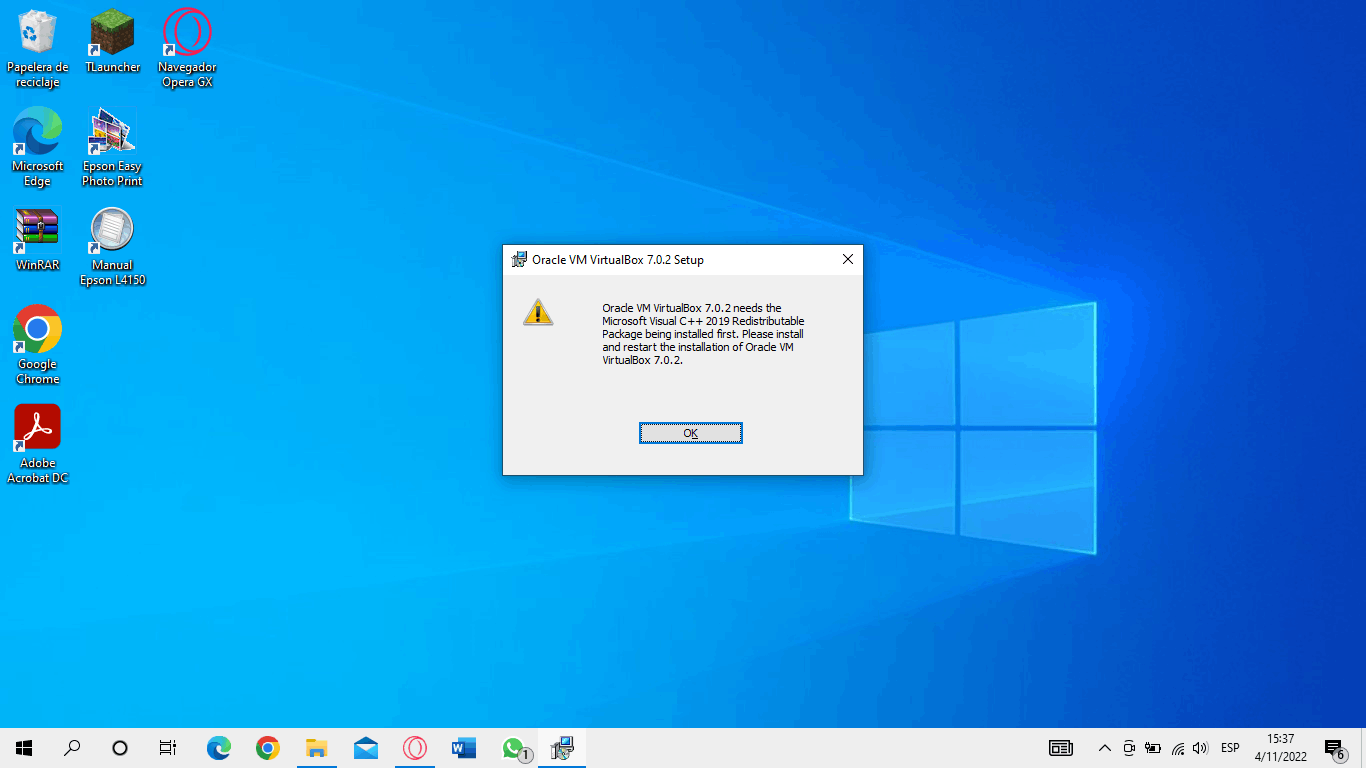Open the calendar via the clock
Screen dimensions: 1366x768
1283,747
